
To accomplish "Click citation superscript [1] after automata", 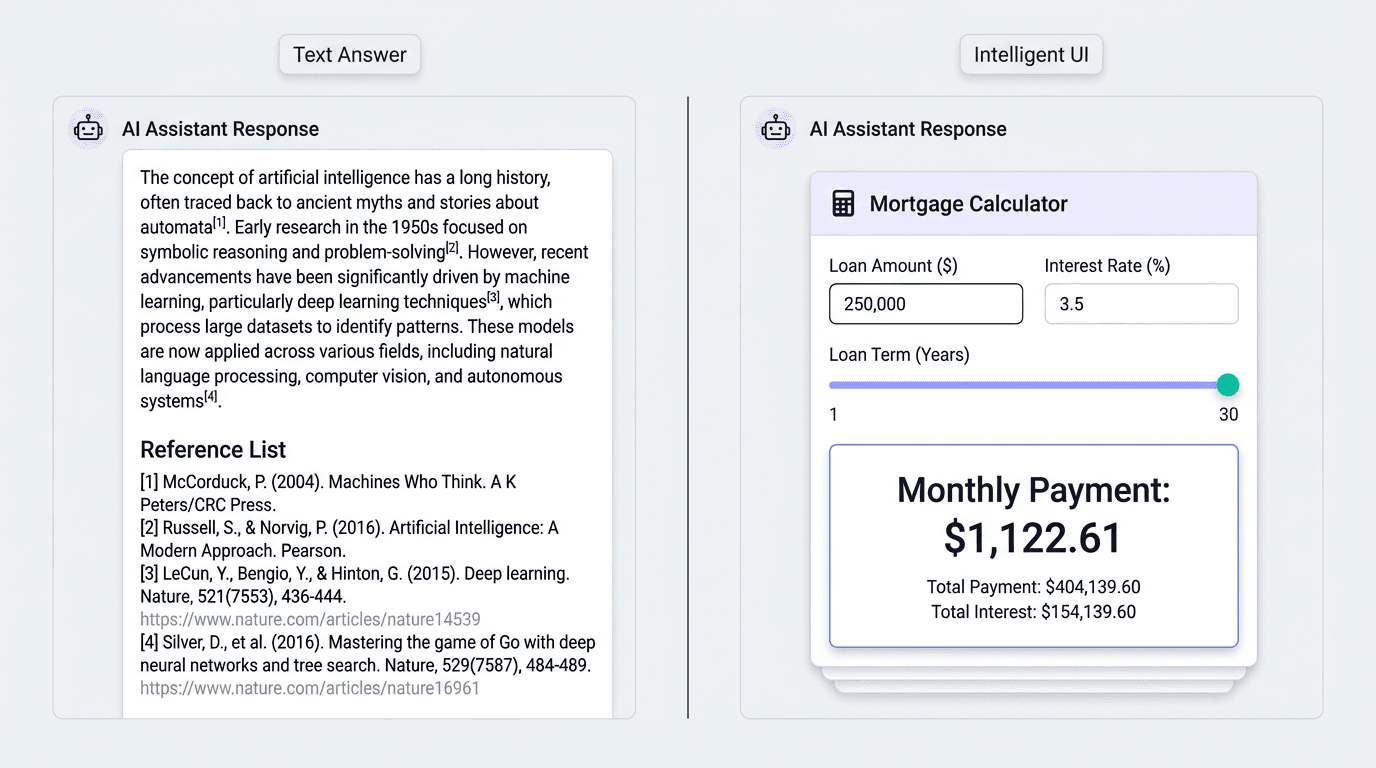I will pyautogui.click(x=219, y=223).
